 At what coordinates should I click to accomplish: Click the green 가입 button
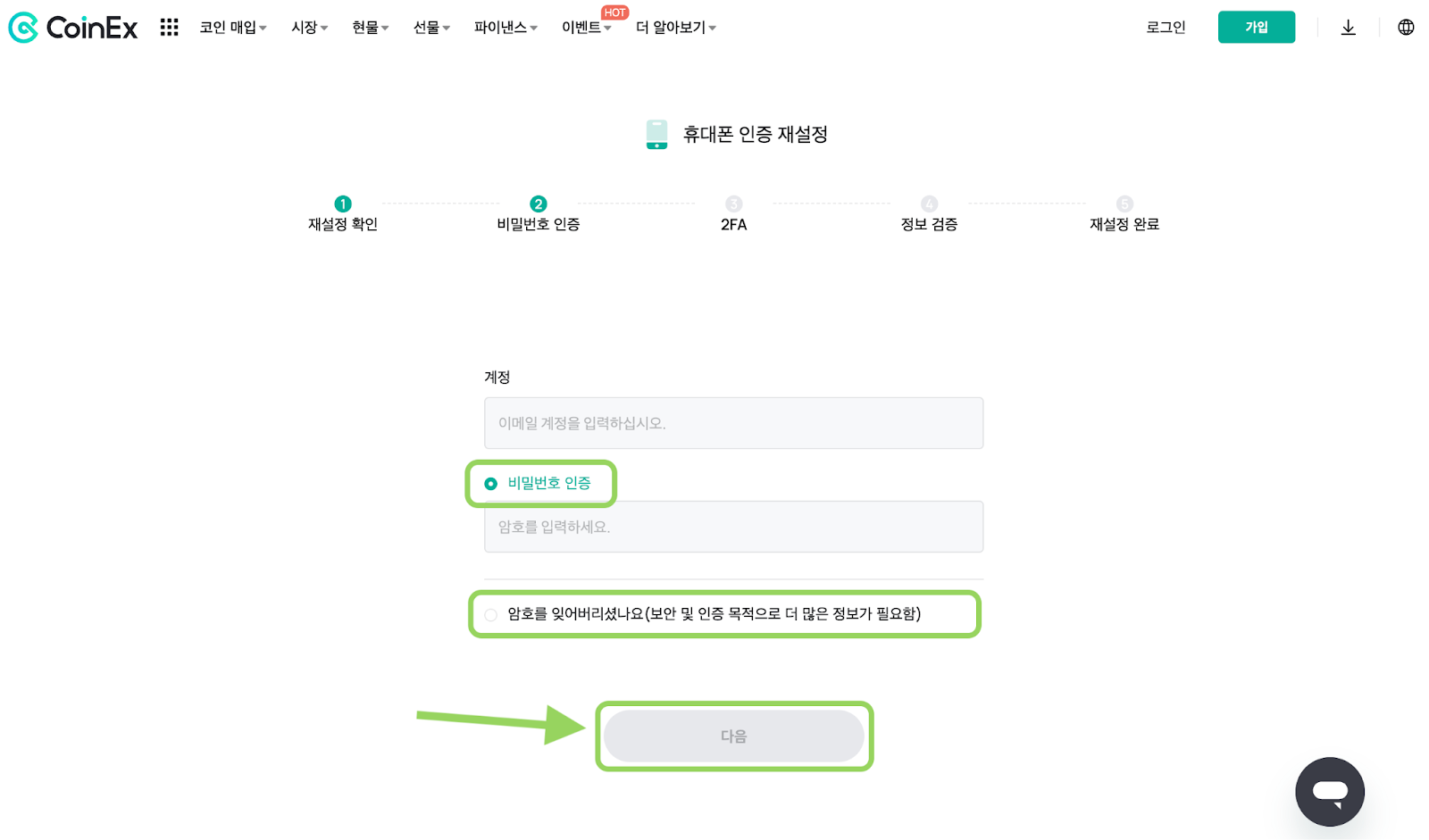1257,27
